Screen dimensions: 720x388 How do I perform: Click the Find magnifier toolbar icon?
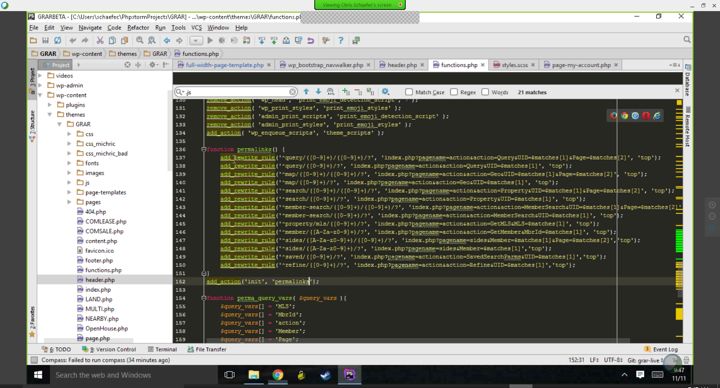coord(139,40)
